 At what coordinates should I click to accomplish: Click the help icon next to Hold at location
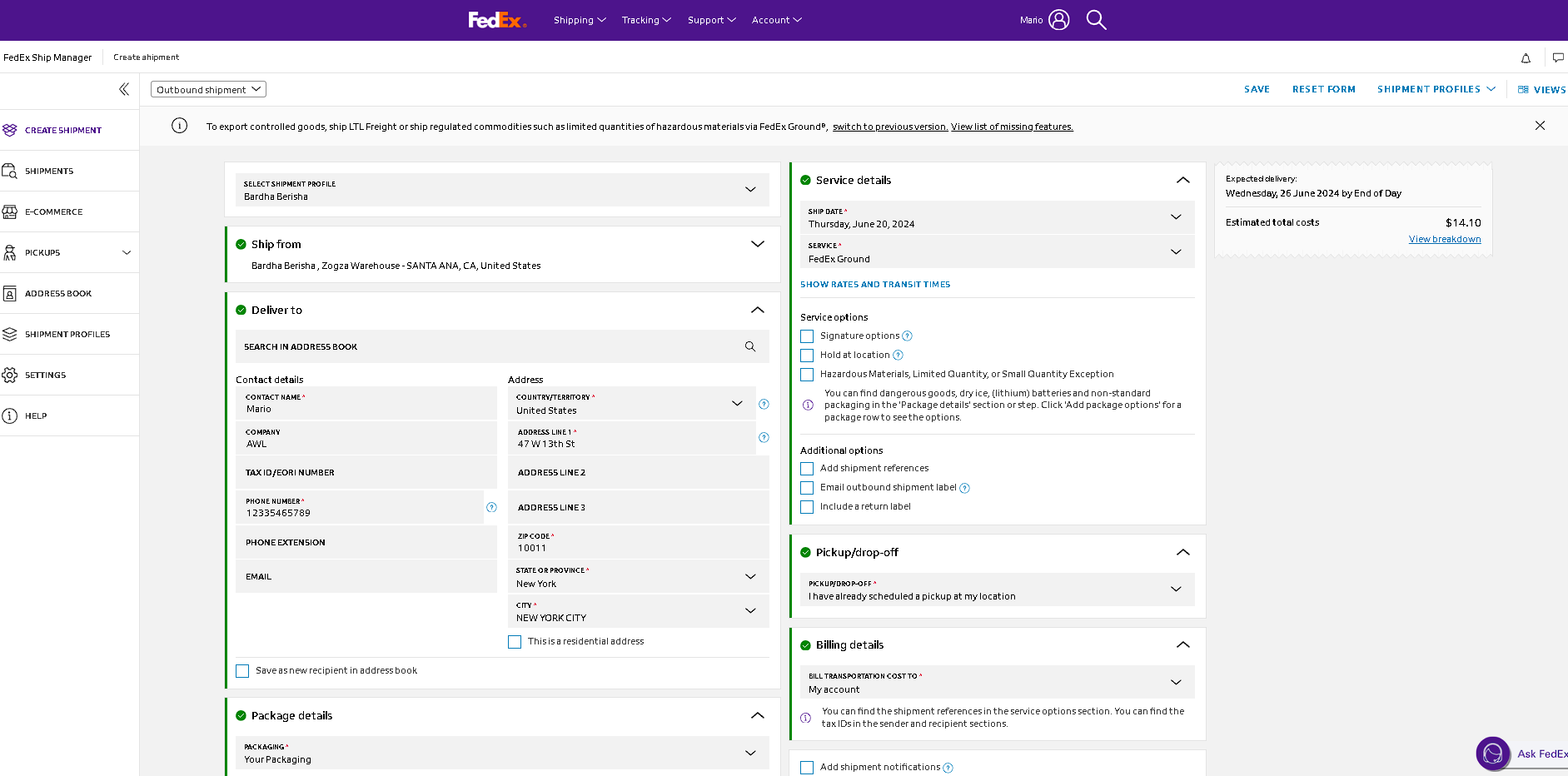point(898,356)
